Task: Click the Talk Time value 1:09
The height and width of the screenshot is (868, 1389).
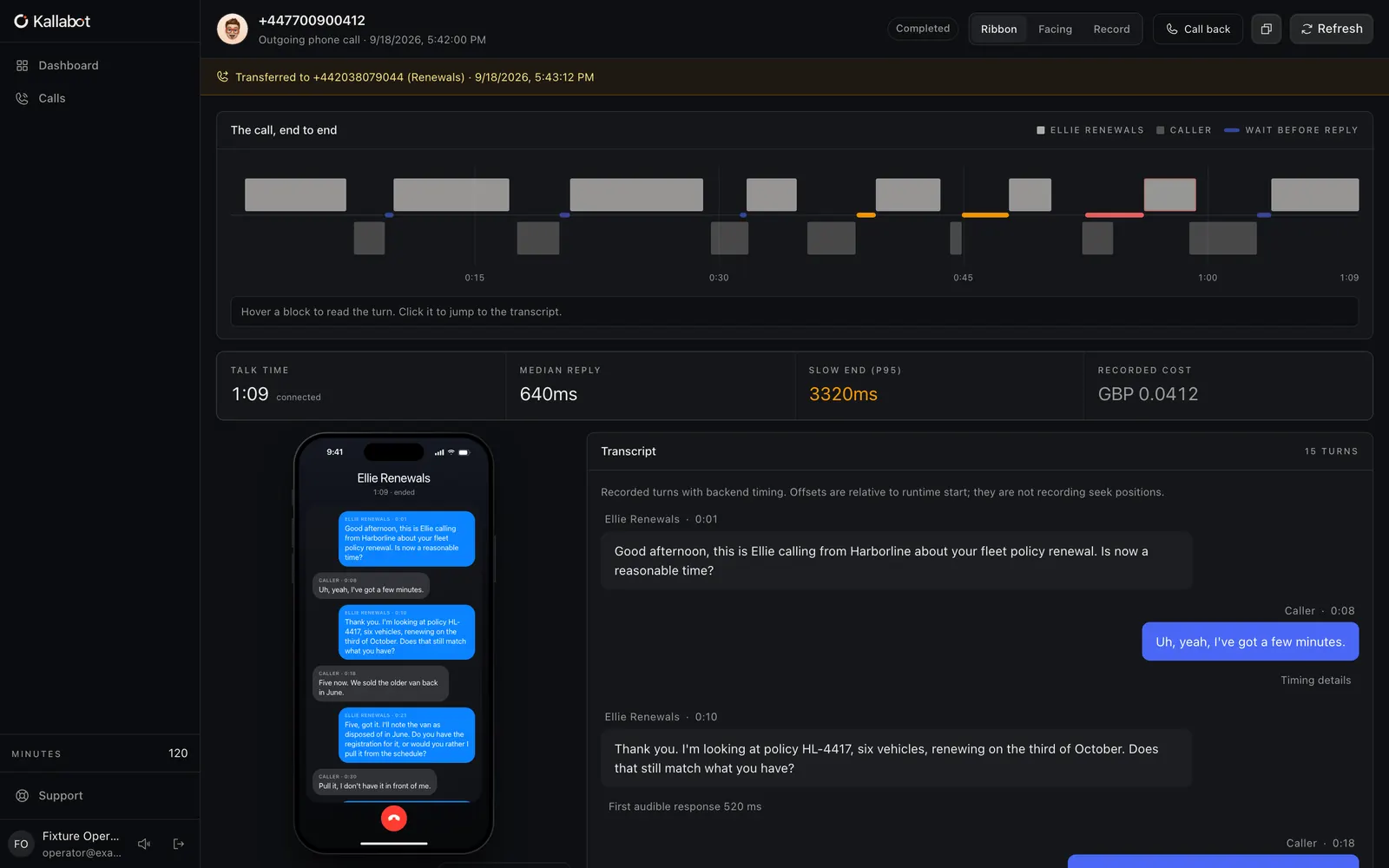Action: [x=250, y=394]
